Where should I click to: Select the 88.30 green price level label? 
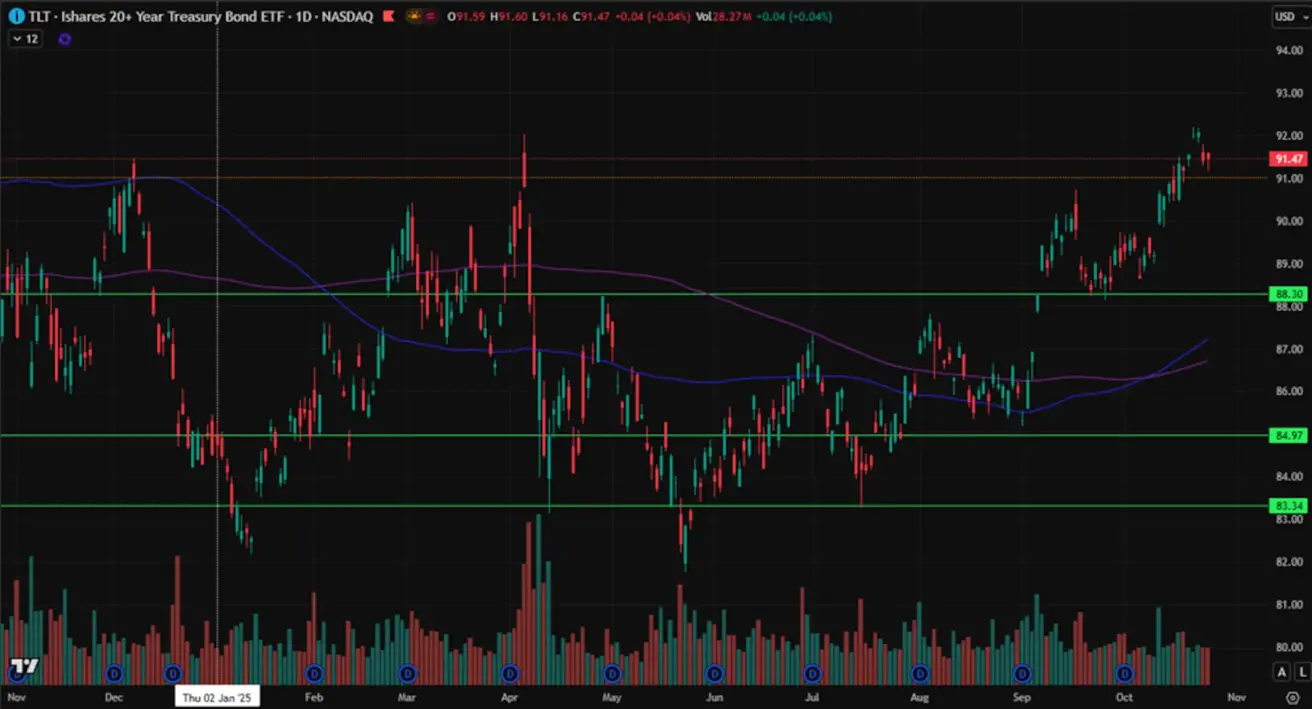(x=1285, y=294)
